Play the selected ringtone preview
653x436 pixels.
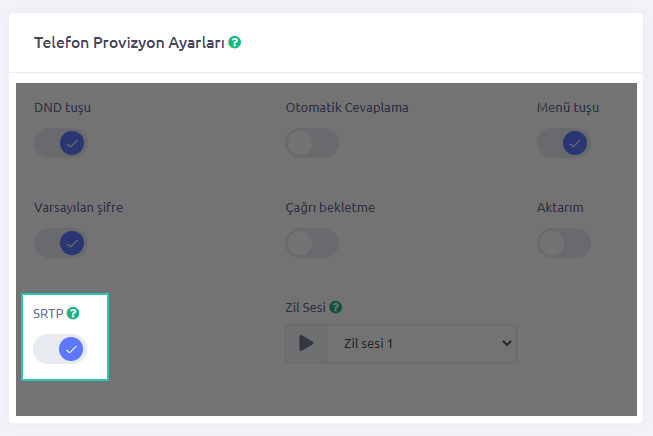[x=306, y=344]
